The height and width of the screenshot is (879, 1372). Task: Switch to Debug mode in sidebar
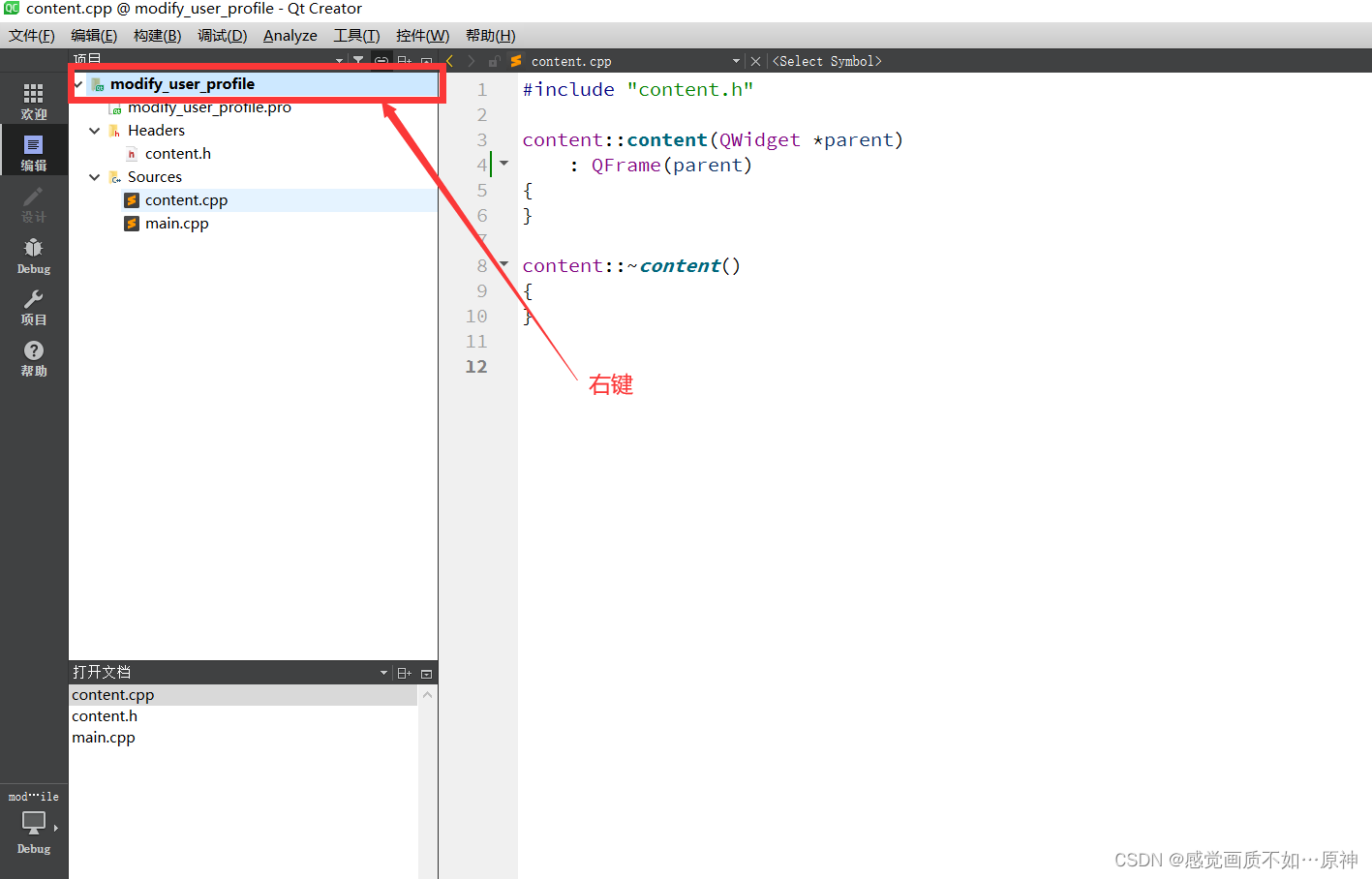(34, 255)
